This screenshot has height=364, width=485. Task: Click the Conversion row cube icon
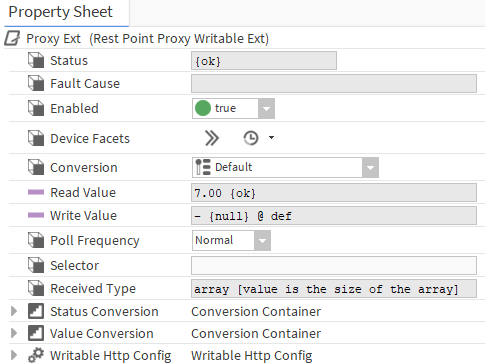36,167
